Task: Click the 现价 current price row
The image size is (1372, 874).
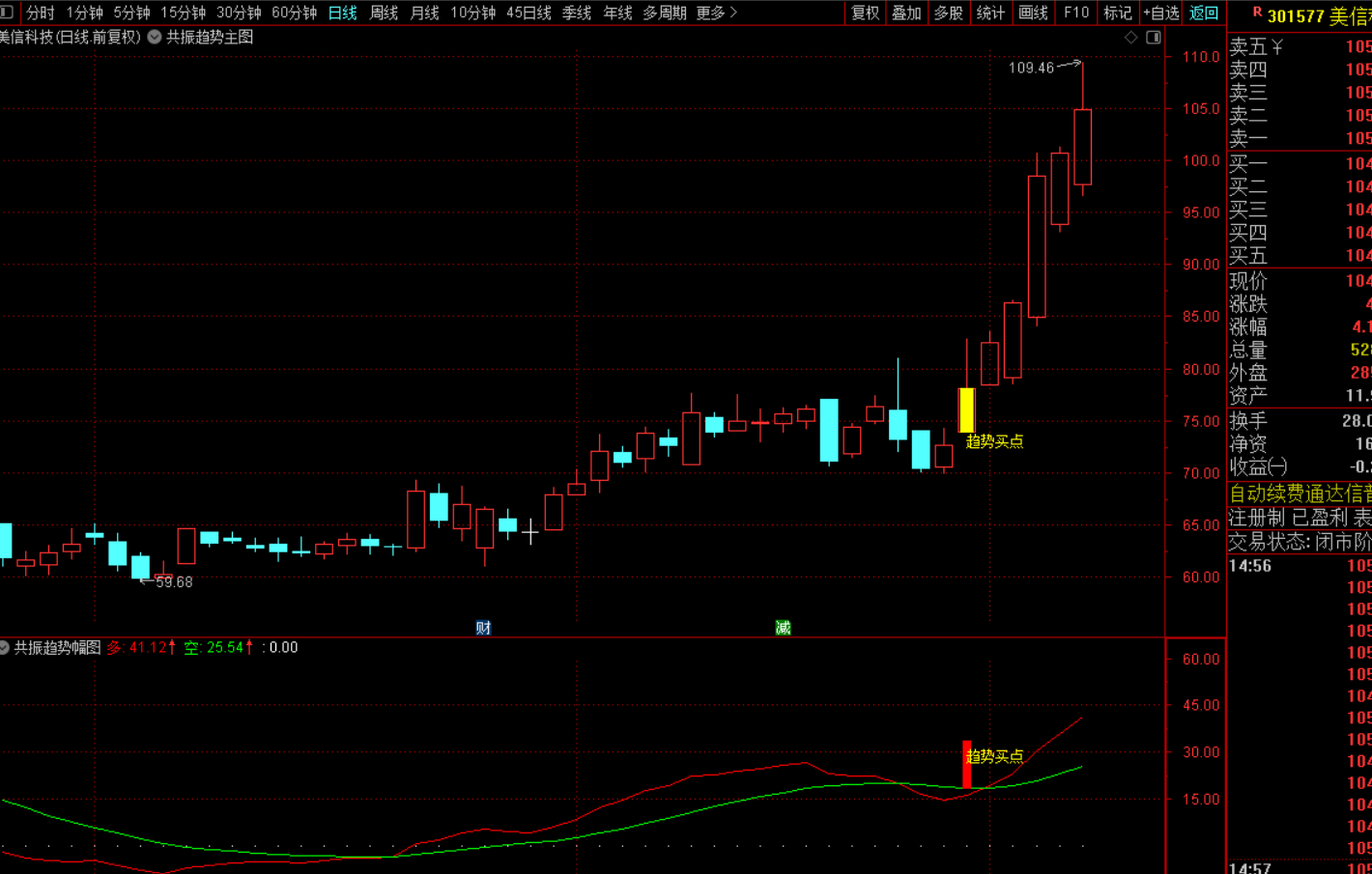Action: pos(1300,280)
